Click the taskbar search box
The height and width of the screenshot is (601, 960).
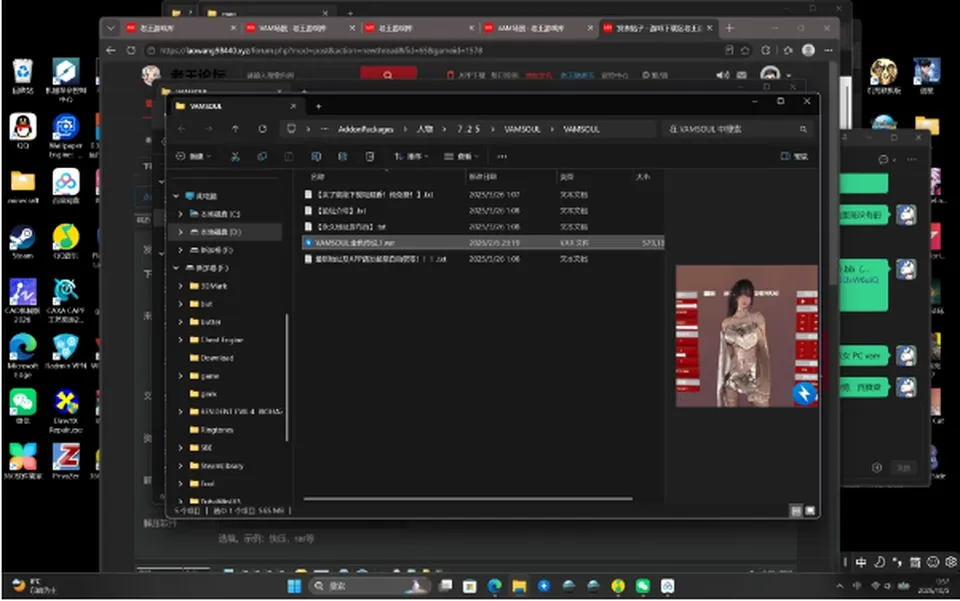click(x=369, y=586)
